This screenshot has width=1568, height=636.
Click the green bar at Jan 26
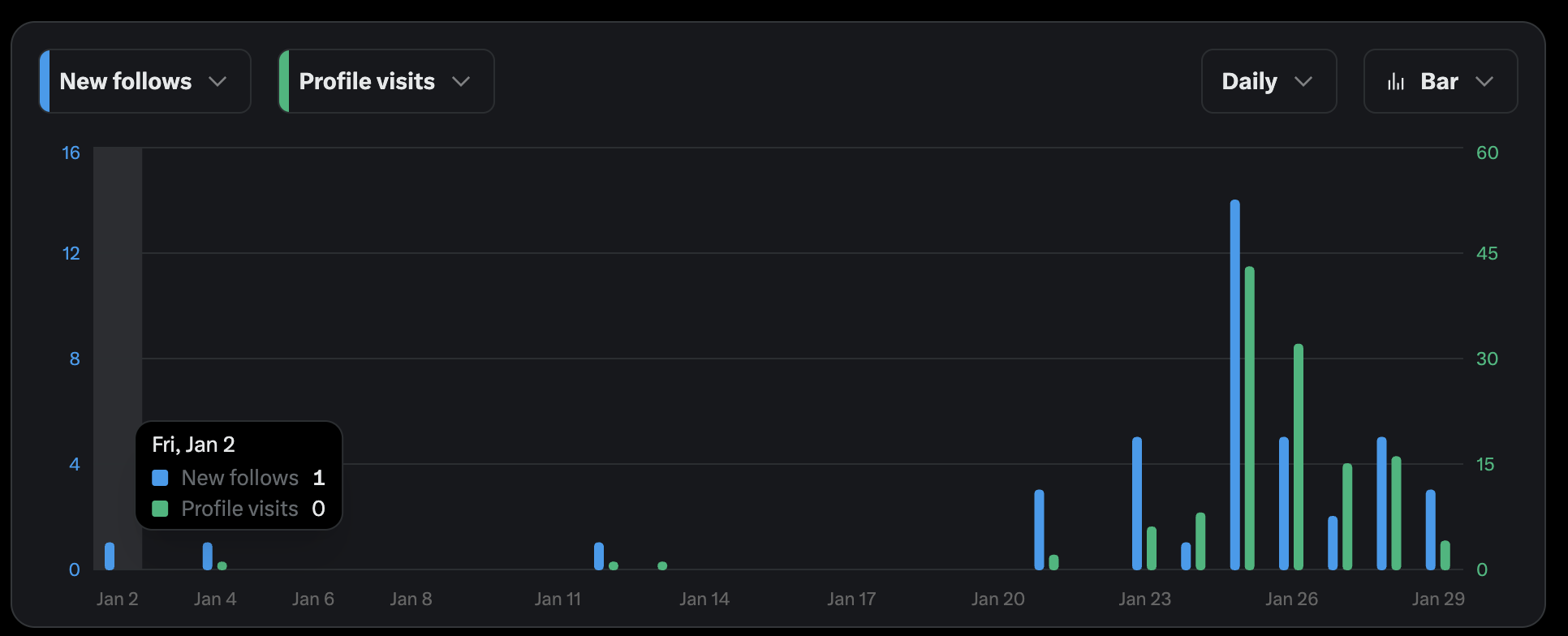coord(1299,457)
